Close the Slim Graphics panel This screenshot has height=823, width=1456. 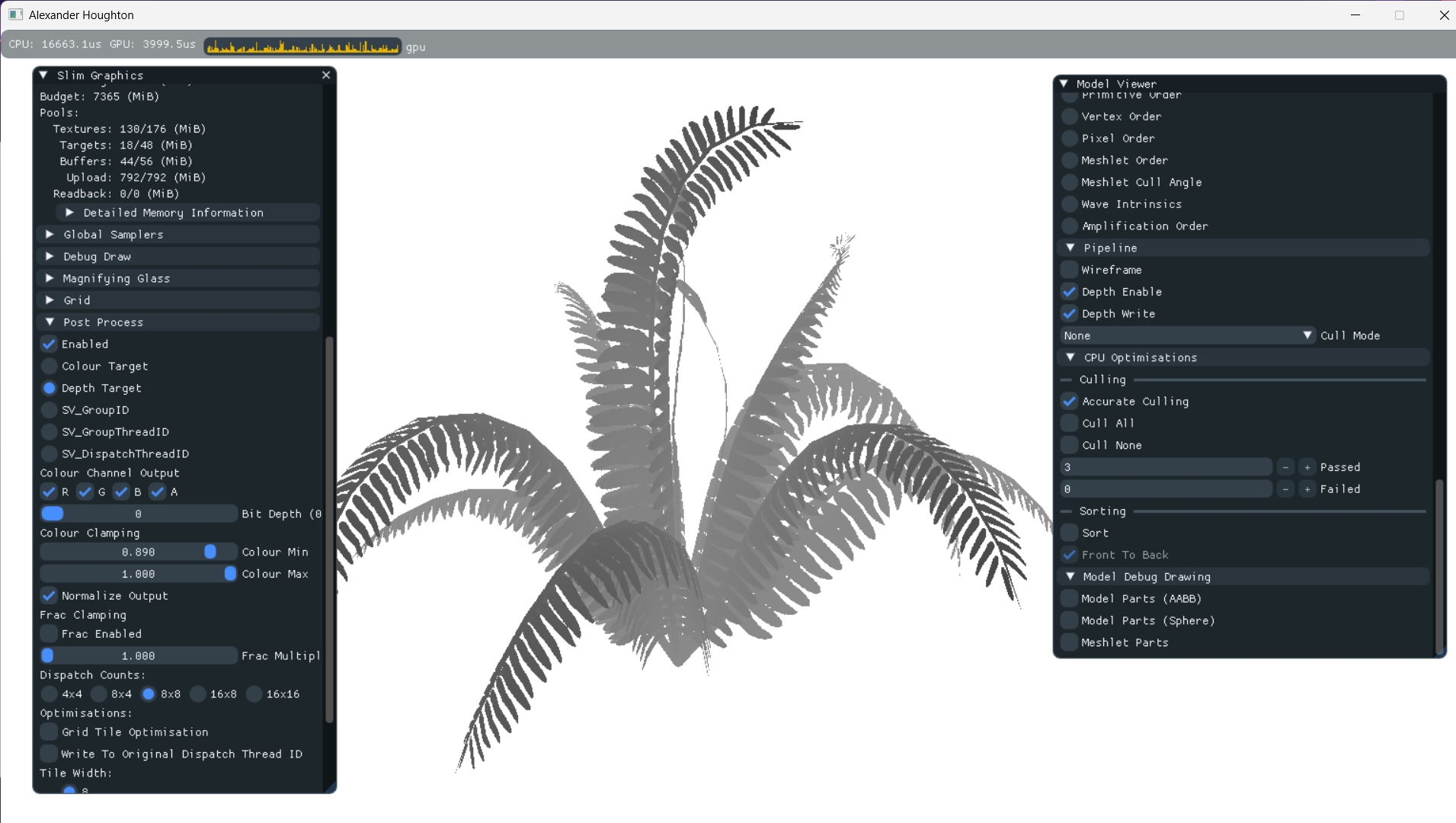(x=326, y=75)
